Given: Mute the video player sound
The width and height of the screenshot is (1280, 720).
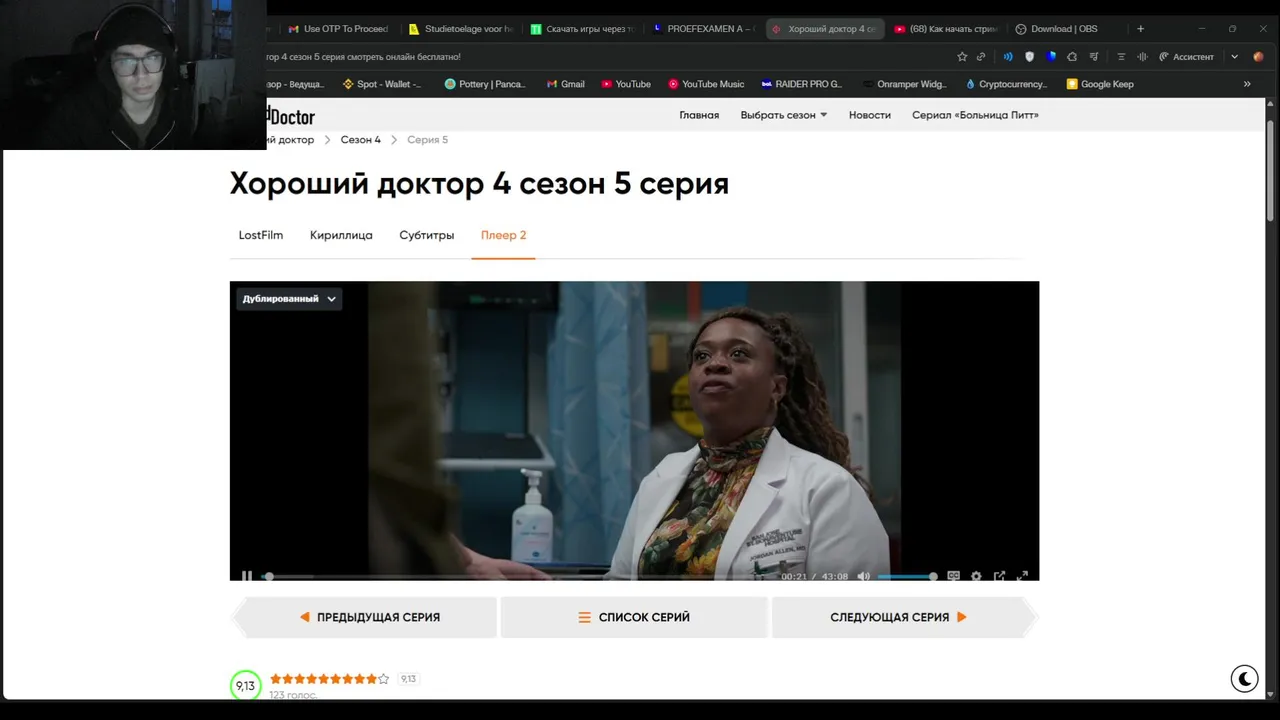Looking at the screenshot, I should pyautogui.click(x=864, y=576).
